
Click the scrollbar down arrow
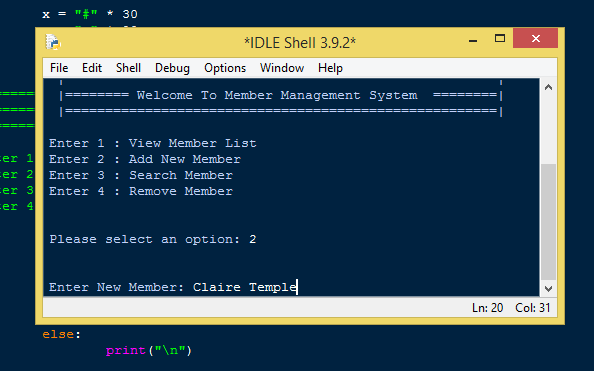pyautogui.click(x=548, y=288)
